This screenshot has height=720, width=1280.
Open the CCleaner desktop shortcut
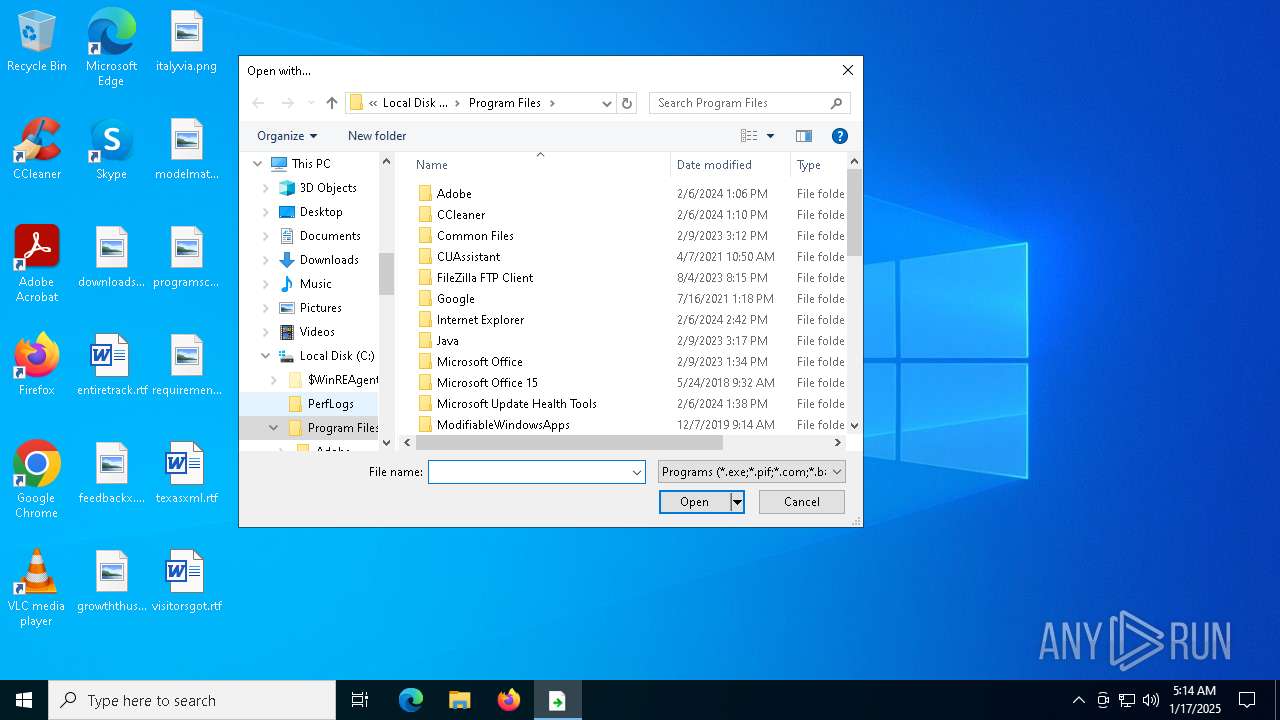[x=37, y=149]
